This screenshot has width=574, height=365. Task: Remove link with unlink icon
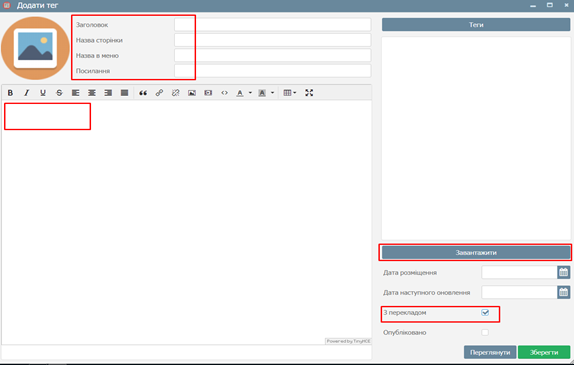(176, 93)
